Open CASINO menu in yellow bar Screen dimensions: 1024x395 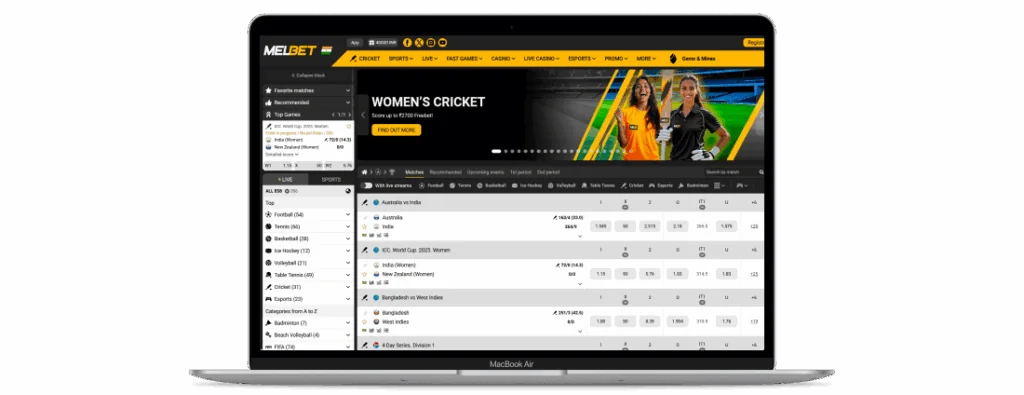pos(503,59)
